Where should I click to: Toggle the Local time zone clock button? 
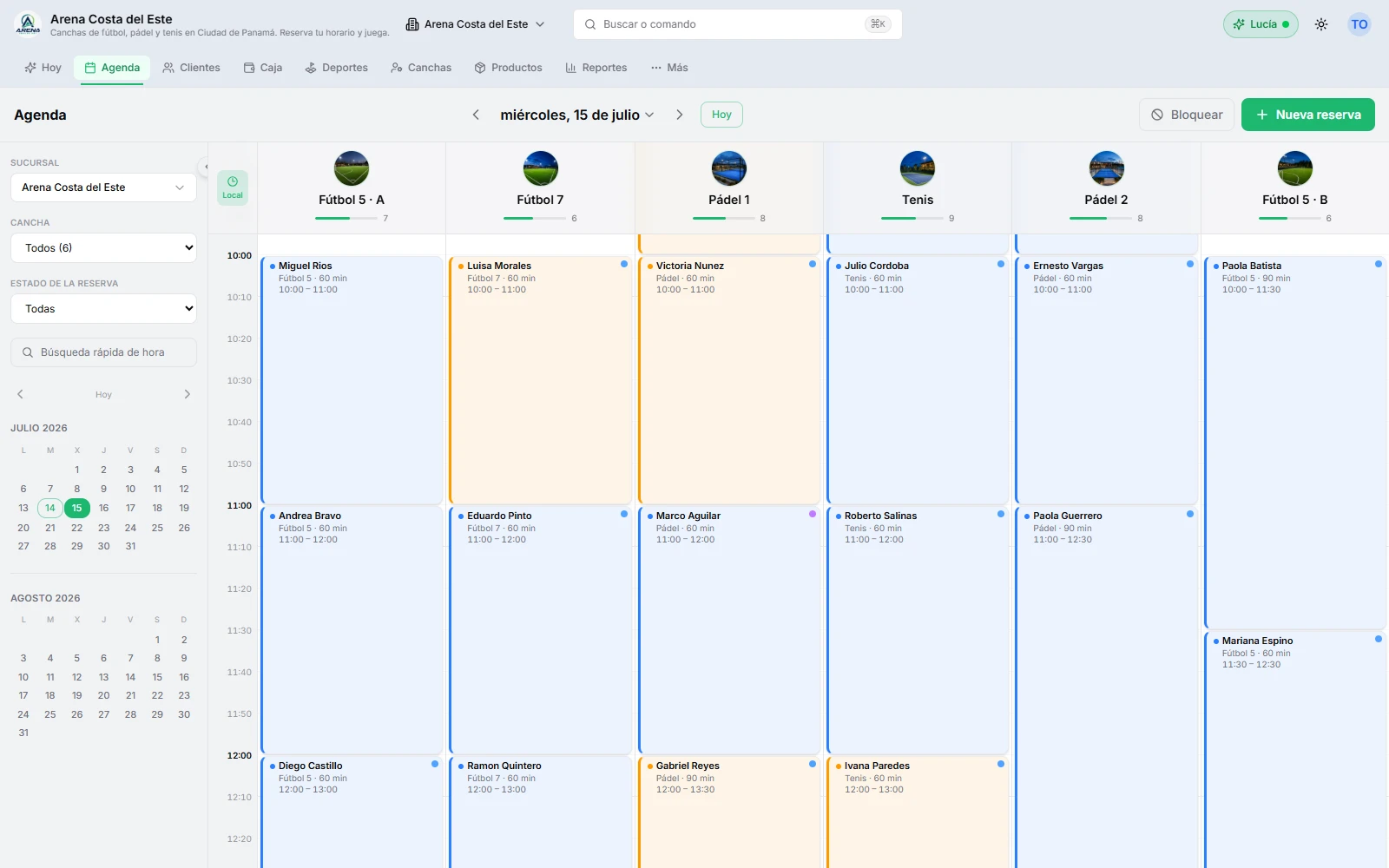[x=233, y=187]
